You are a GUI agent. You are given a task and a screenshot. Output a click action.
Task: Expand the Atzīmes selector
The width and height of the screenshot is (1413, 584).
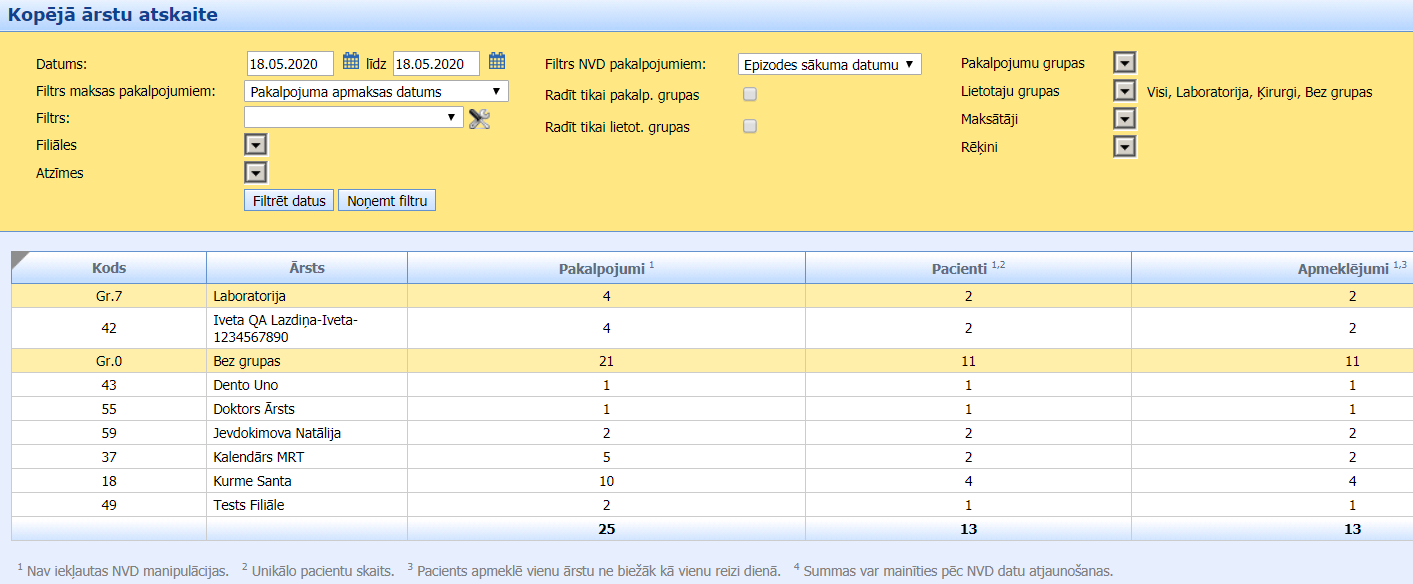coord(256,174)
